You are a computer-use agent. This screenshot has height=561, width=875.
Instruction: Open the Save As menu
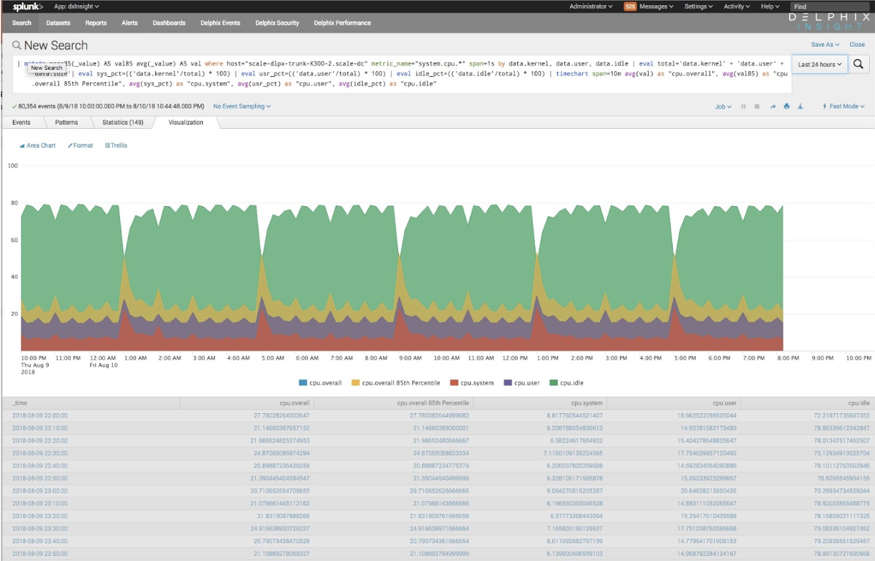click(x=823, y=45)
